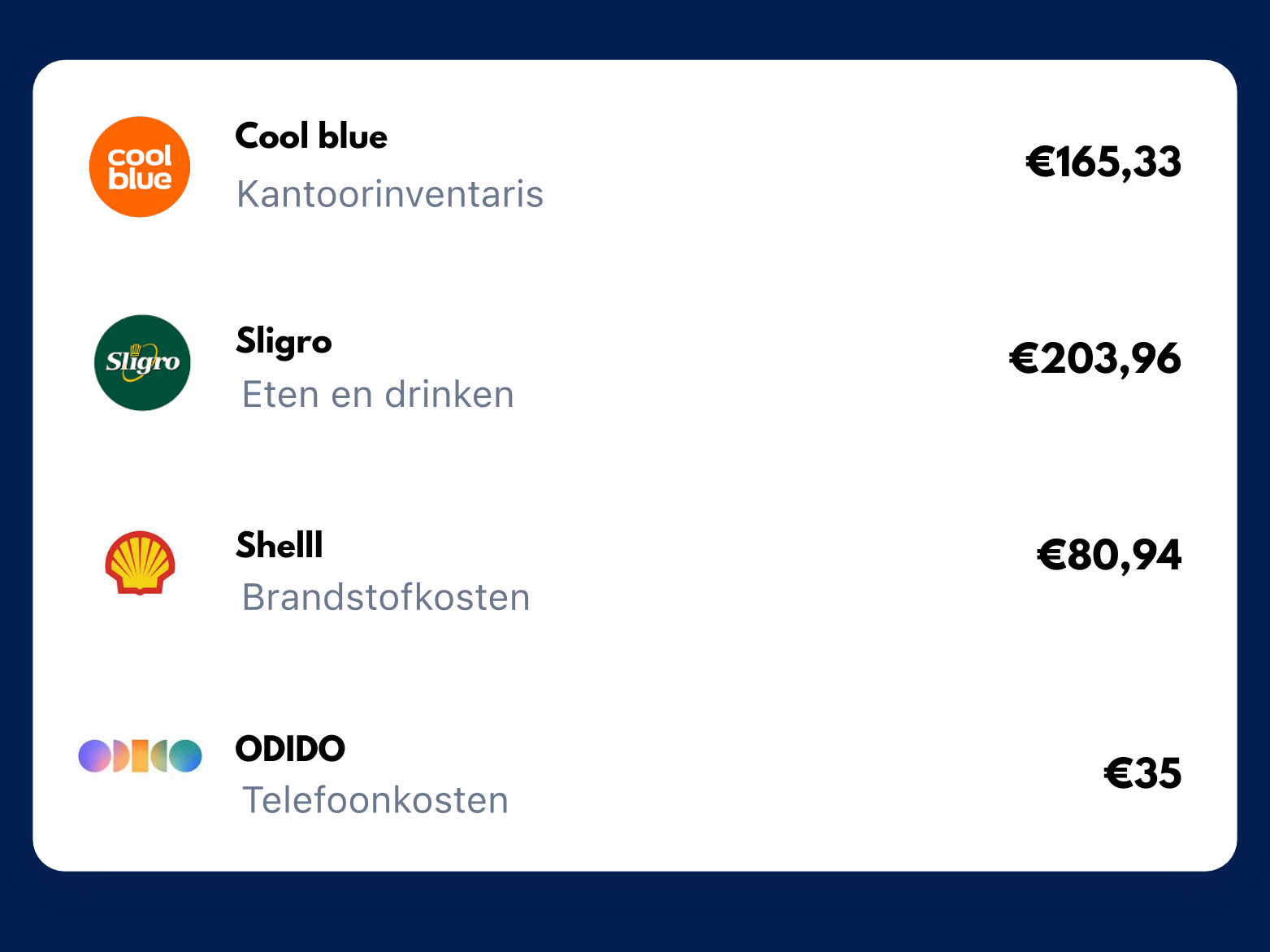1270x952 pixels.
Task: Select the Shelll transaction title
Action: [280, 545]
